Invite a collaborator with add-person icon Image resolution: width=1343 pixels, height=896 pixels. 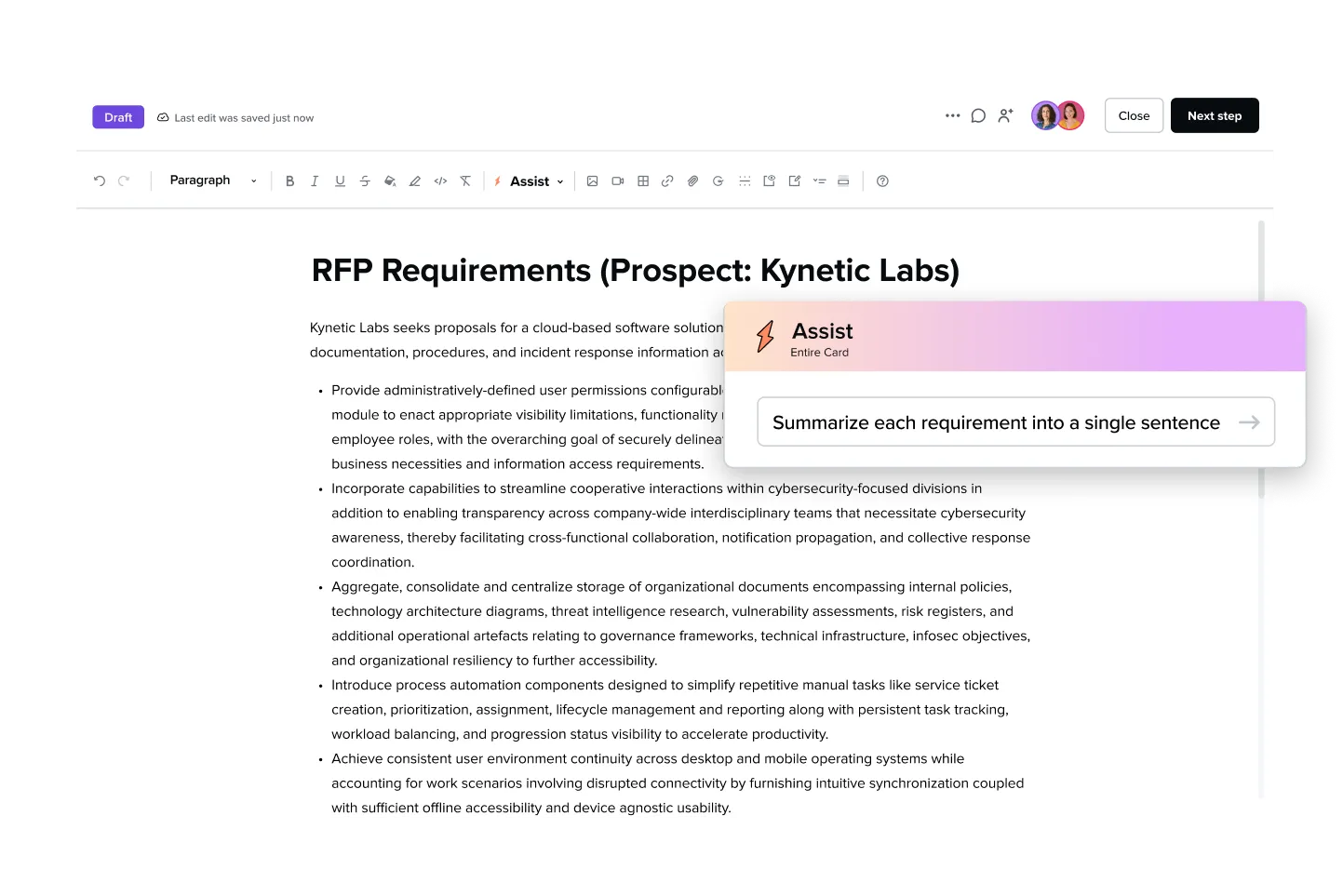1005,116
